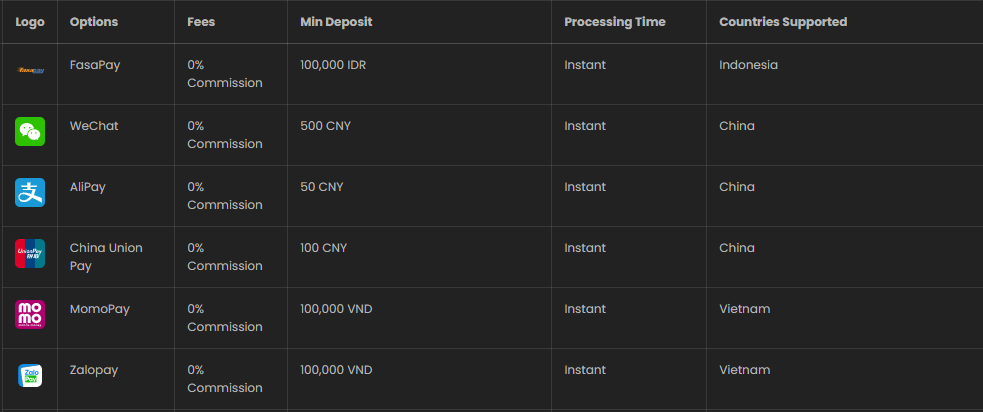Click the Zalopay option text
Image resolution: width=983 pixels, height=412 pixels.
[93, 370]
